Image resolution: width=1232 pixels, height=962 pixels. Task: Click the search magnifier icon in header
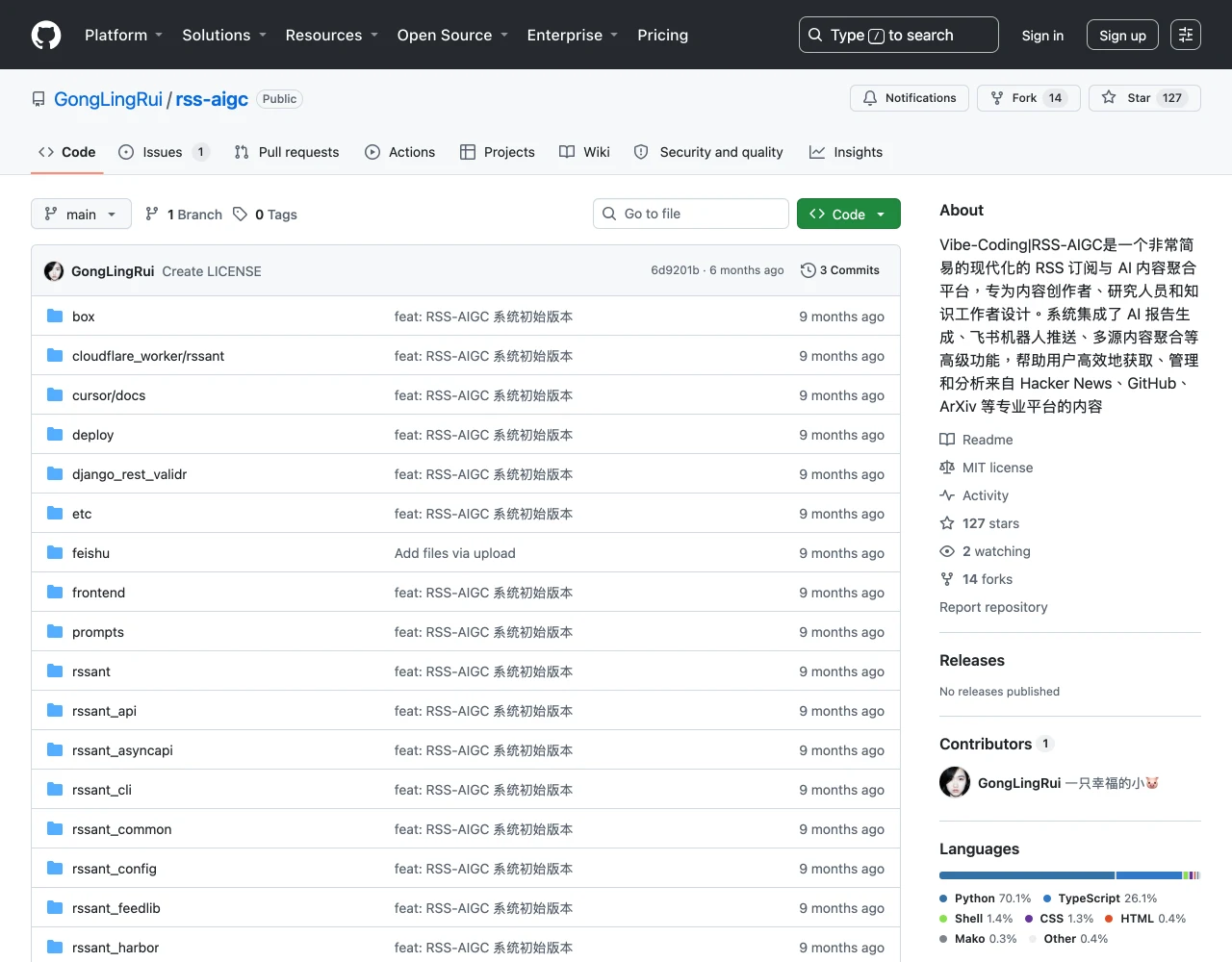815,35
